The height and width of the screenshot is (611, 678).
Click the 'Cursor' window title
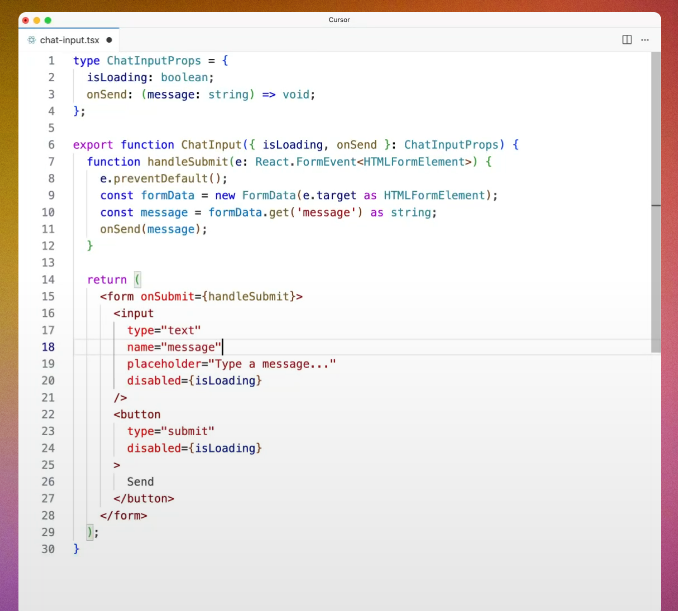click(339, 20)
